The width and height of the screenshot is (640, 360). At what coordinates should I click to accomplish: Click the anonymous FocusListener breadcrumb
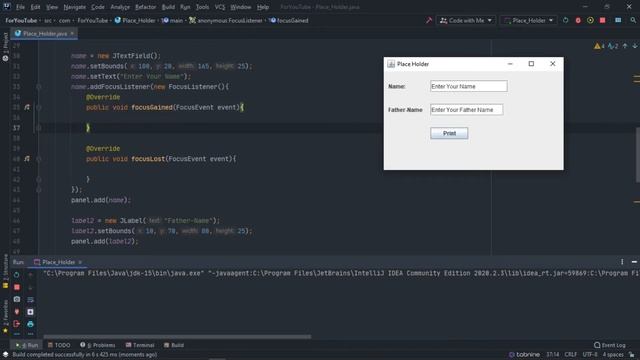click(226, 20)
